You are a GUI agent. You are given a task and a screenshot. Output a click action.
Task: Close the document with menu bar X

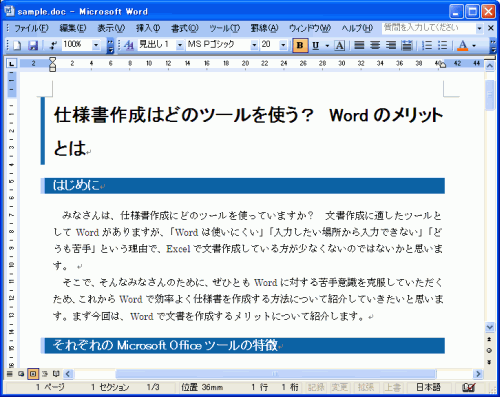491,28
